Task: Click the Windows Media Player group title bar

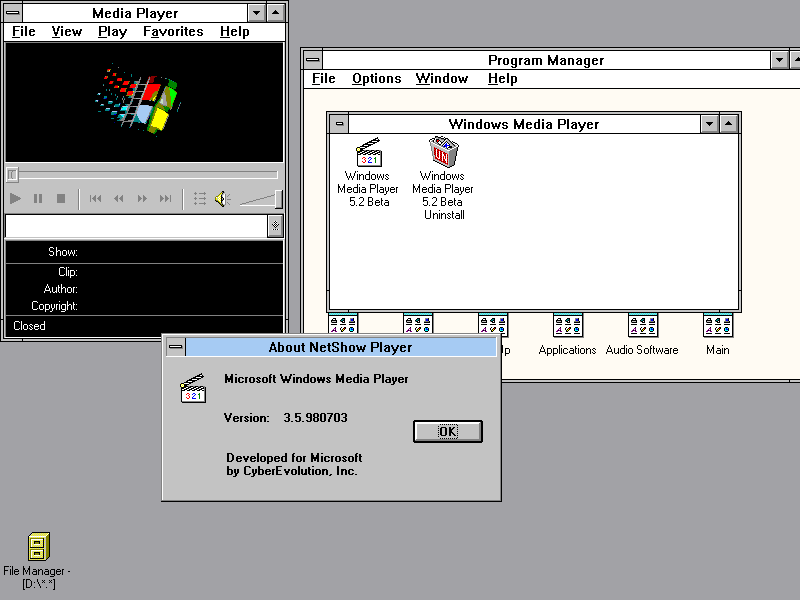Action: (524, 123)
